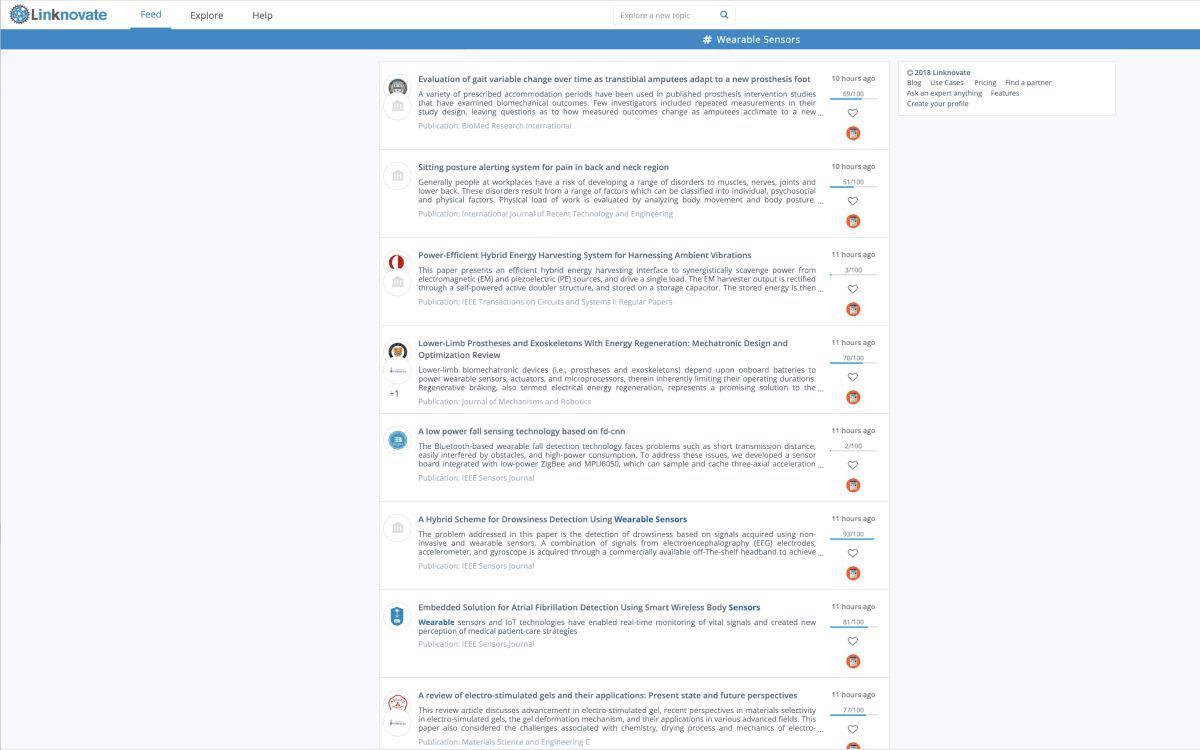Like the gait variable change article
Image resolution: width=1200 pixels, height=750 pixels.
coord(853,113)
